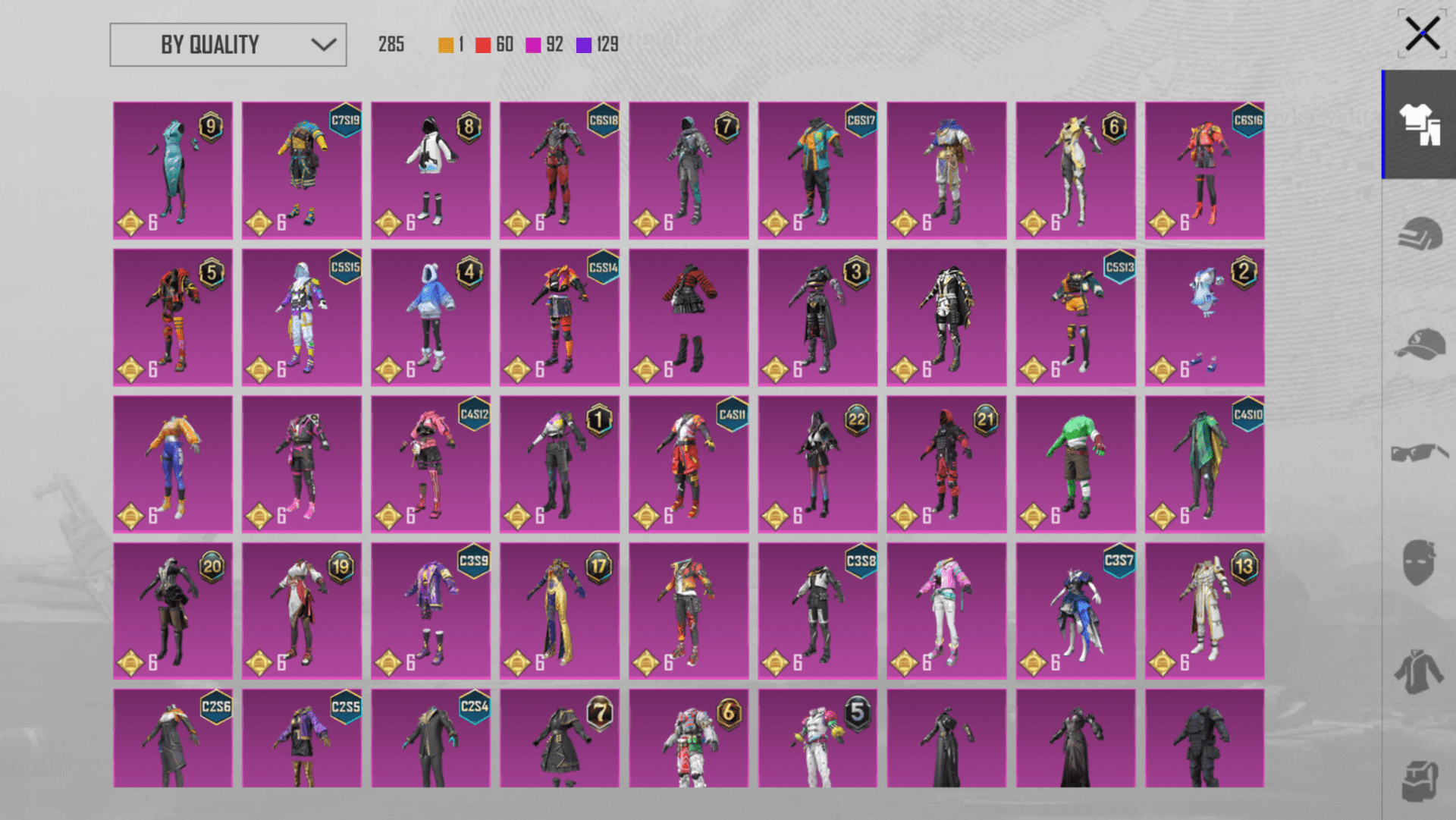Click the pink quality swatch labeled 92

coord(533,45)
